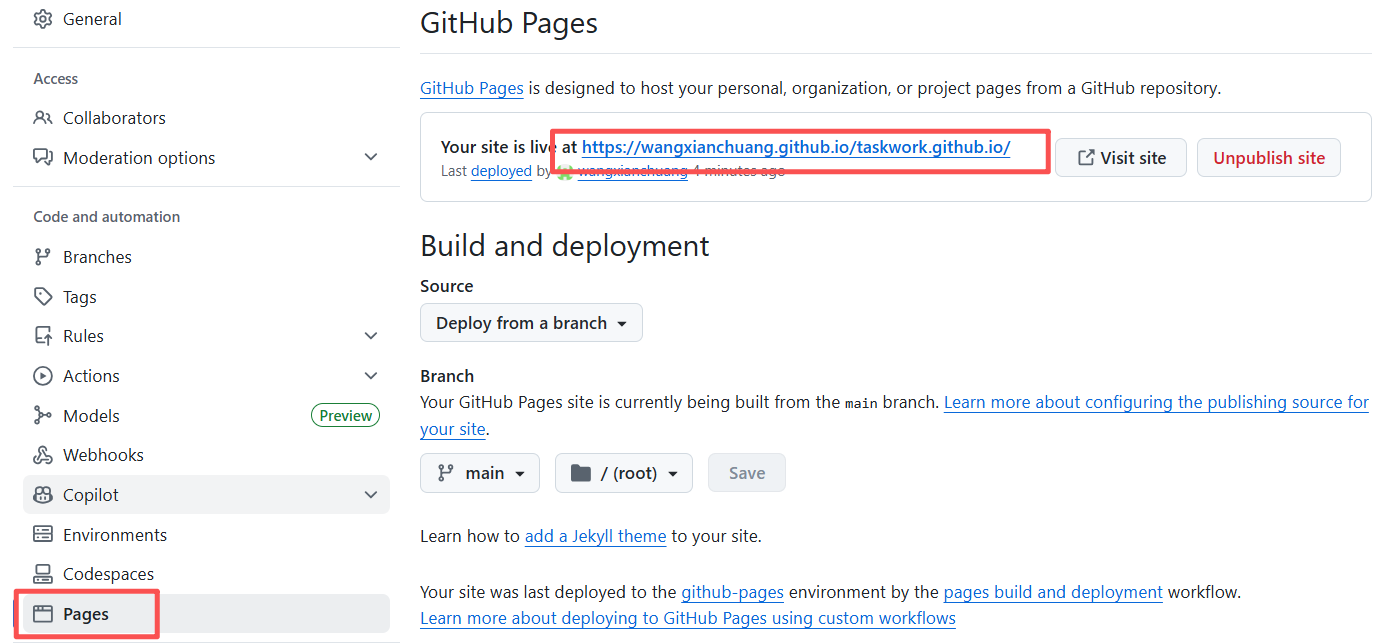Click the Collaborators people icon
Viewport: 1376px width, 644px height.
43,118
